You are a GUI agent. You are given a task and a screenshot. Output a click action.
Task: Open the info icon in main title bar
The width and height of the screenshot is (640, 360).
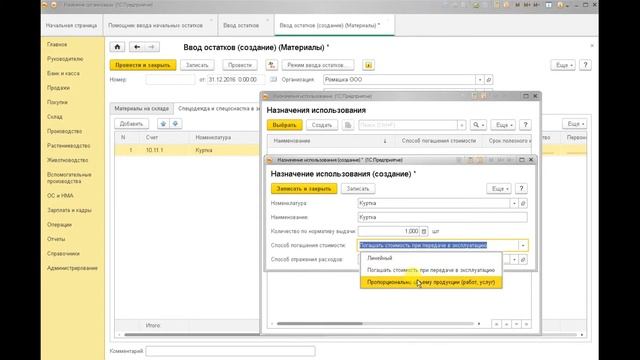tap(560, 5)
